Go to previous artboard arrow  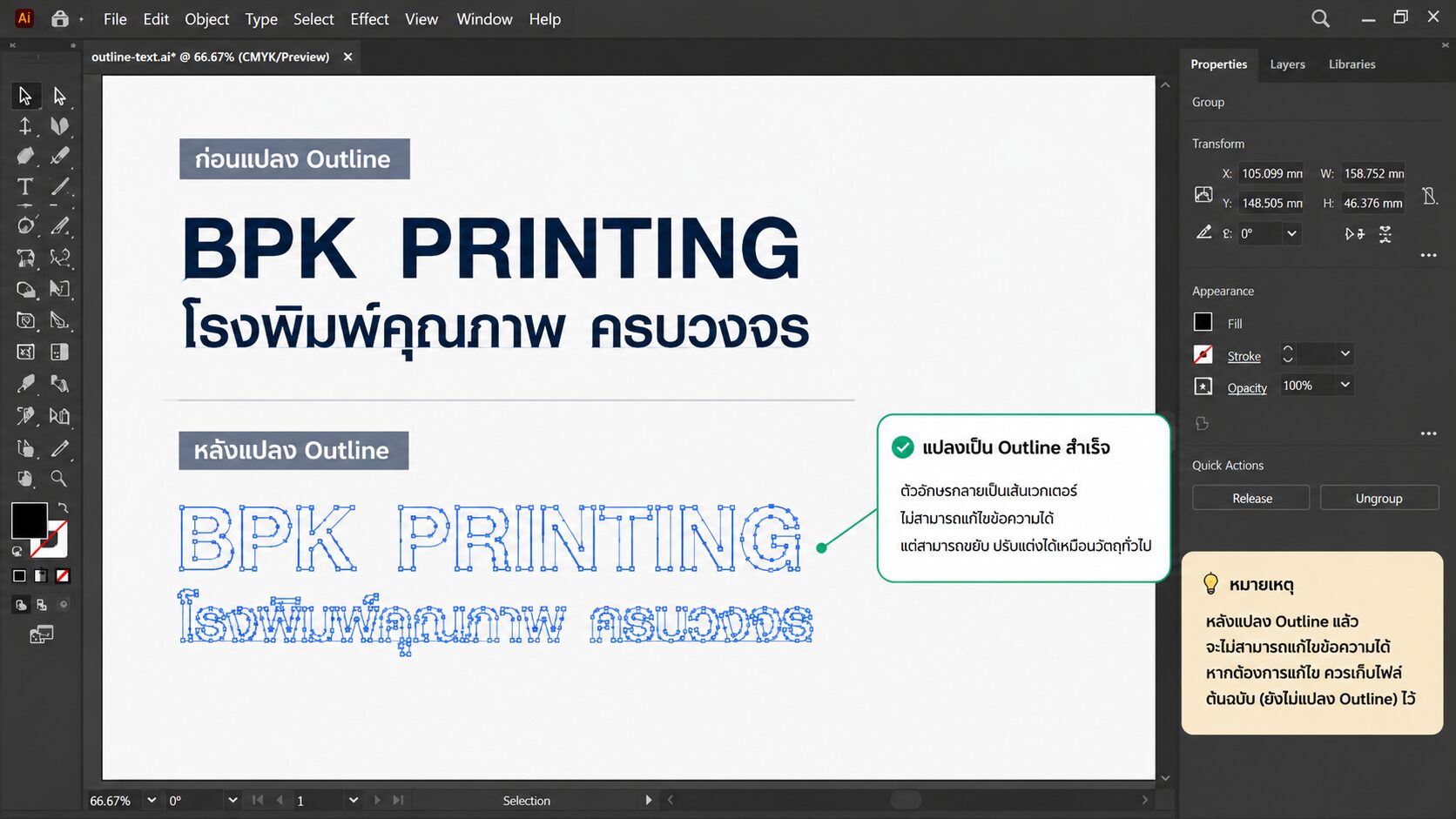(280, 800)
